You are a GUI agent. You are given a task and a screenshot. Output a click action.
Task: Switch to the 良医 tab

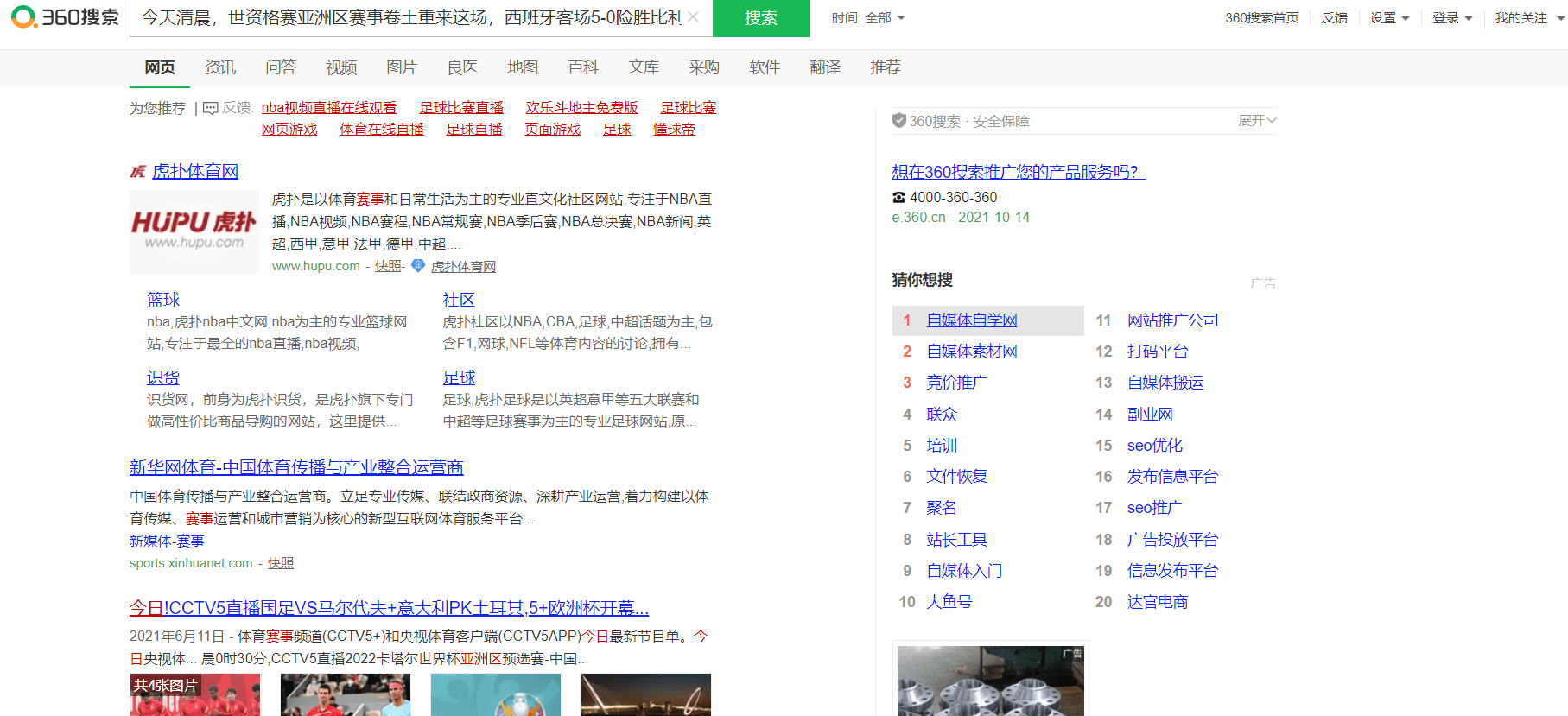[x=462, y=67]
